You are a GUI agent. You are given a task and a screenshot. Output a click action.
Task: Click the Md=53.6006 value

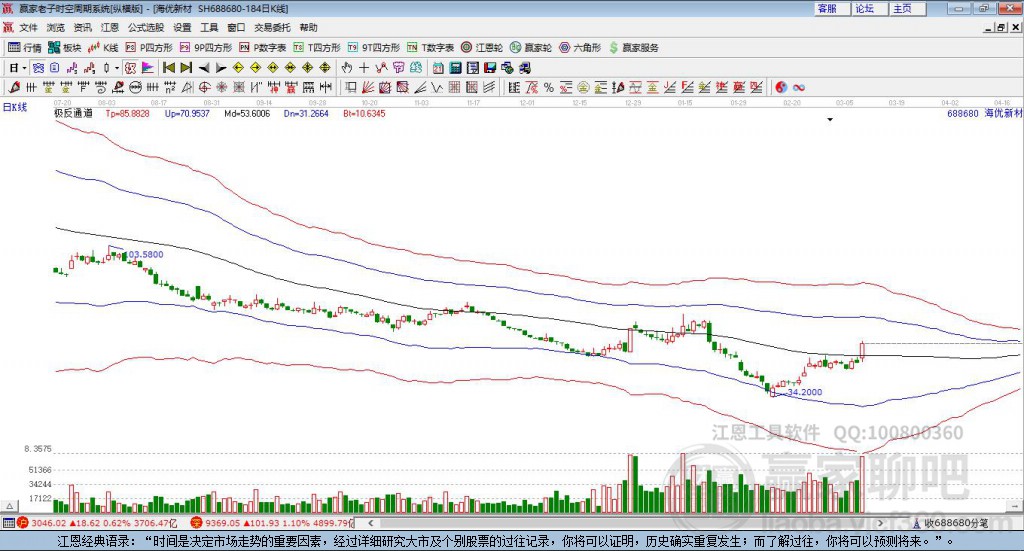click(x=247, y=113)
